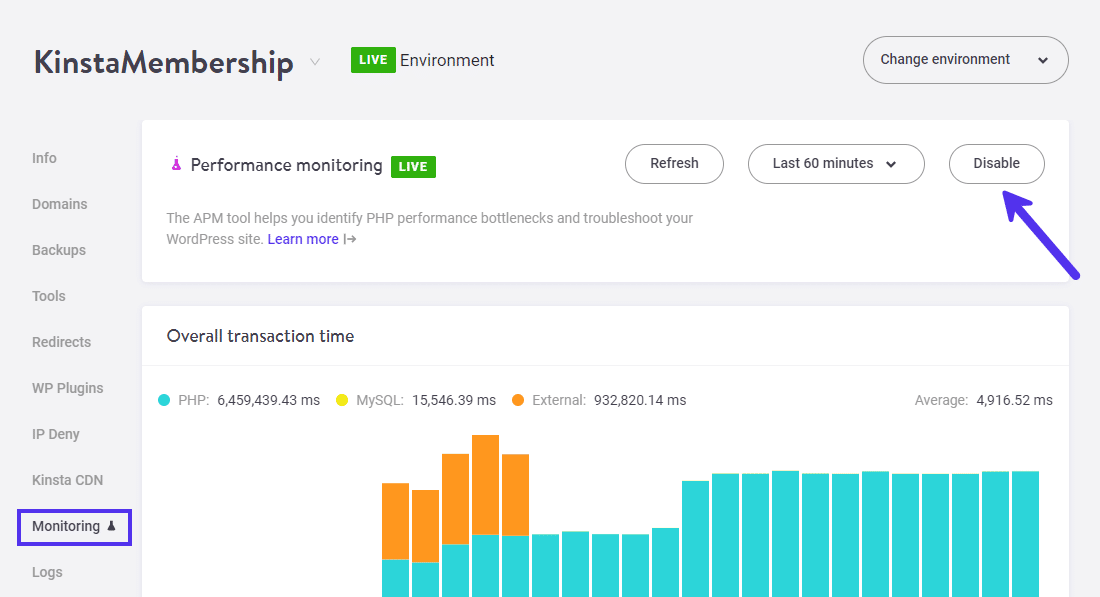1100x597 pixels.
Task: Expand the KinstaMembership site switcher
Action: [315, 61]
